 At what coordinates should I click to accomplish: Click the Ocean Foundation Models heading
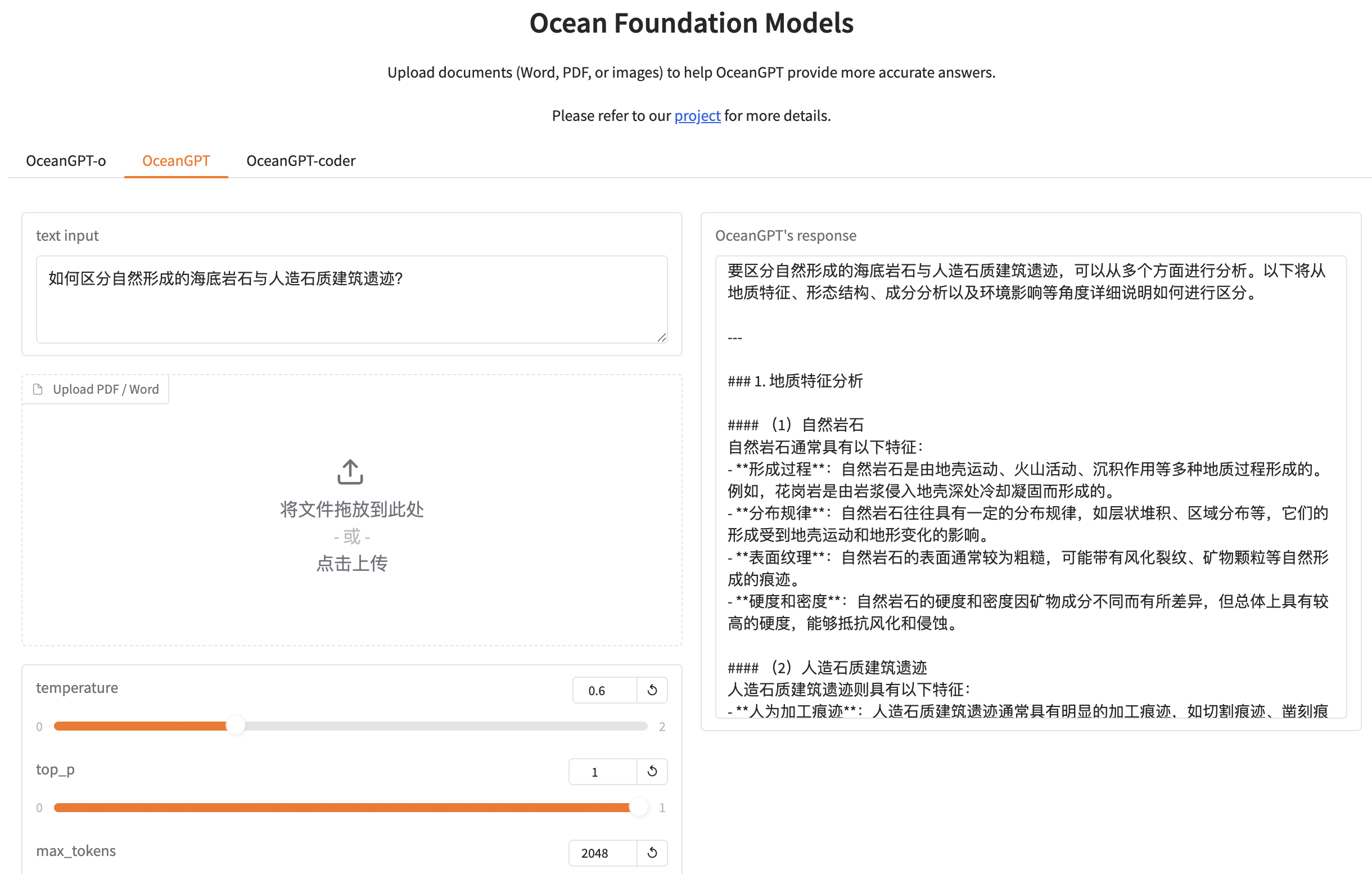[x=691, y=24]
